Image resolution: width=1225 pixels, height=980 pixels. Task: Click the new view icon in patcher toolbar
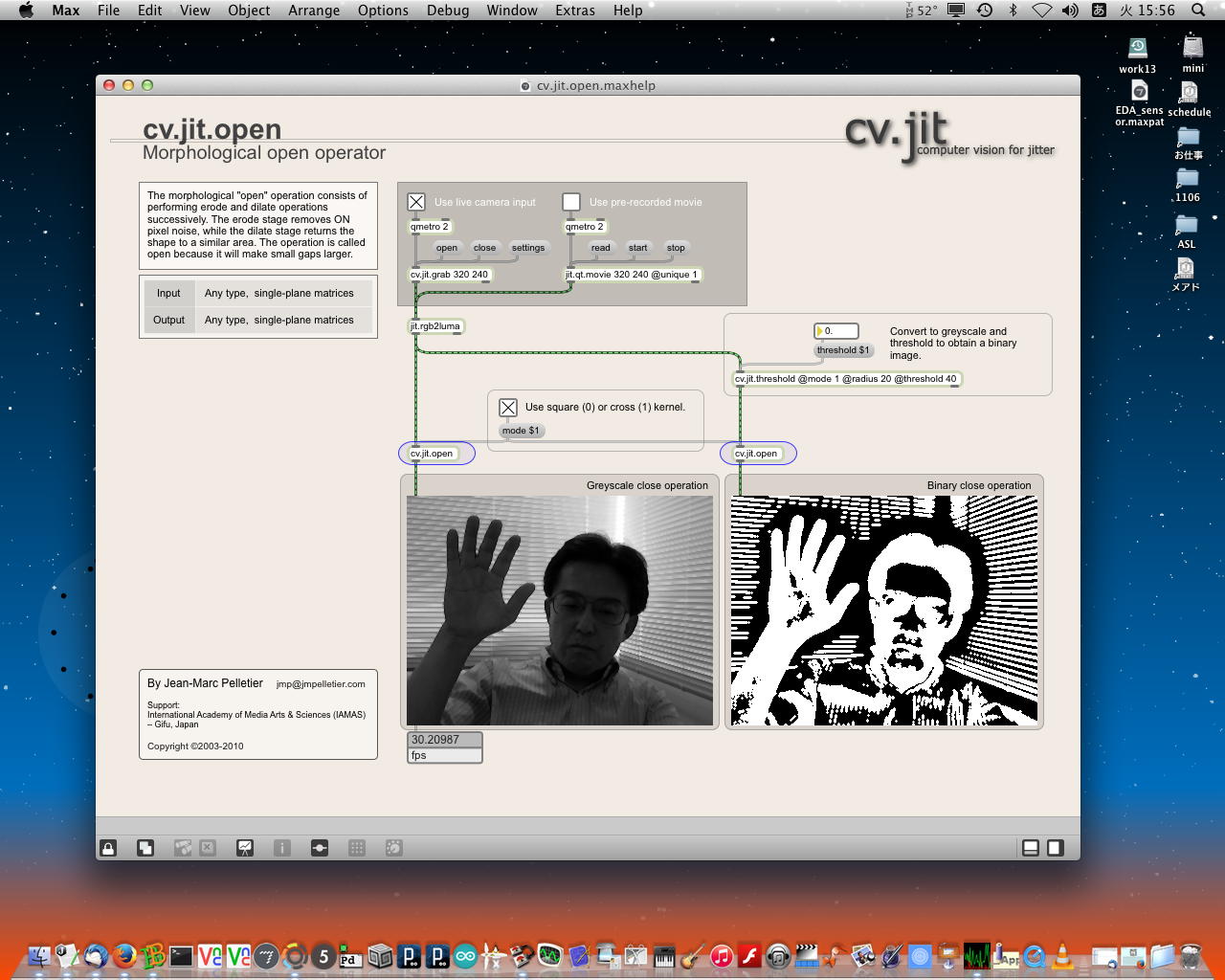145,848
